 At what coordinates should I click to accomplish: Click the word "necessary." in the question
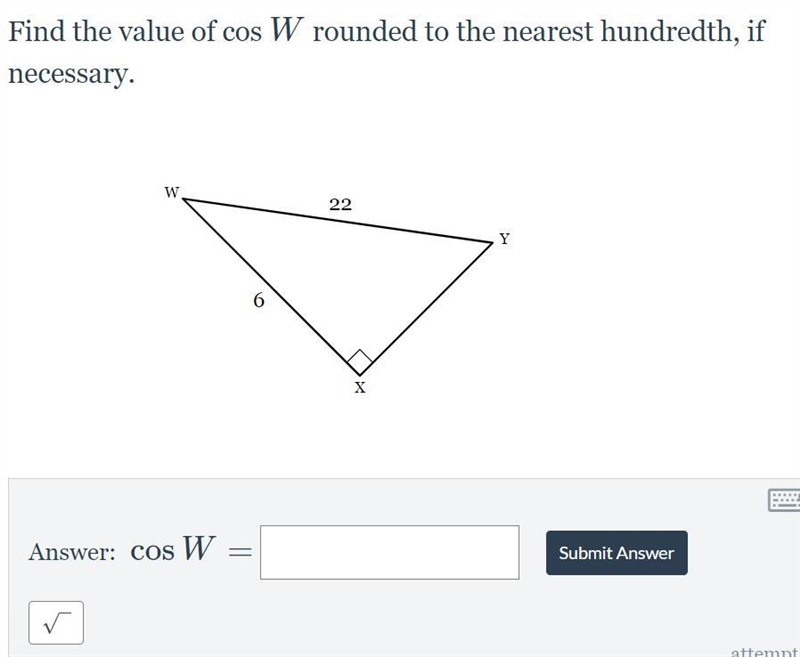click(72, 74)
